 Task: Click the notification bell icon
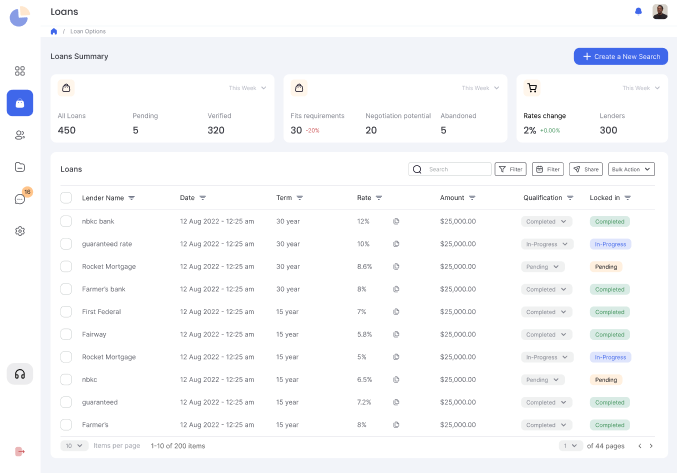click(639, 11)
